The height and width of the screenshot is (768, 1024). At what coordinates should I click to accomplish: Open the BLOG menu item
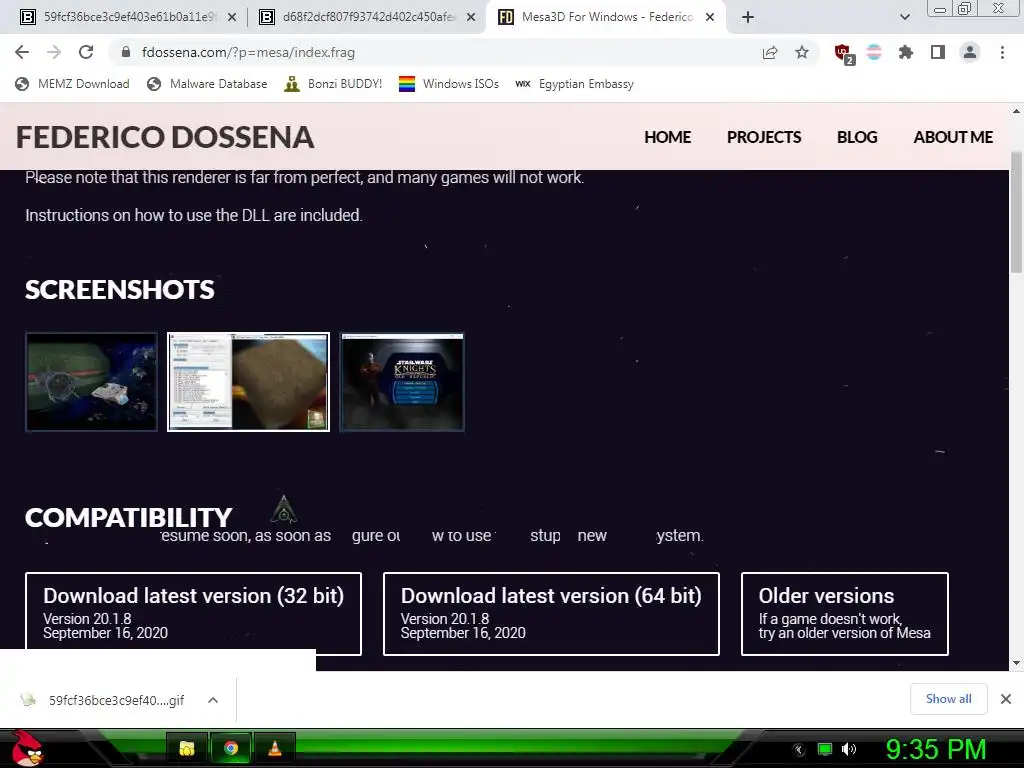(x=857, y=137)
